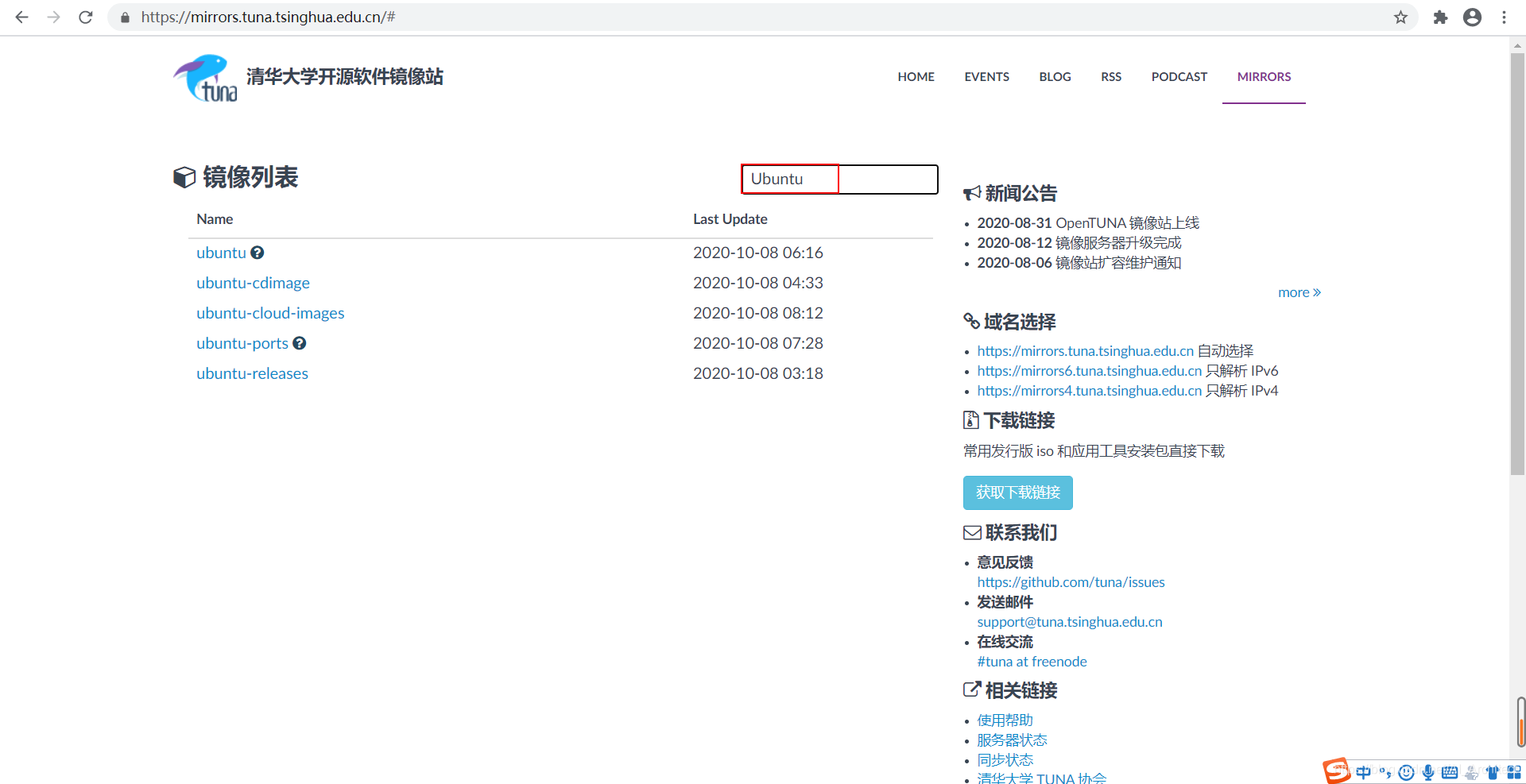
Task: Click the vertical page scrollbar thumb
Action: (x=1517, y=265)
